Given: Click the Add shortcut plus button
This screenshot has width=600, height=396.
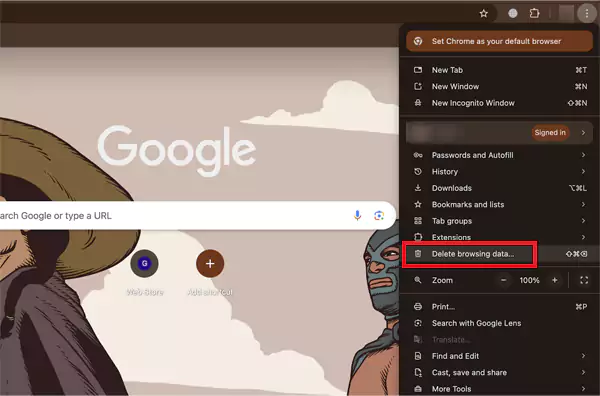Looking at the screenshot, I should (x=210, y=264).
